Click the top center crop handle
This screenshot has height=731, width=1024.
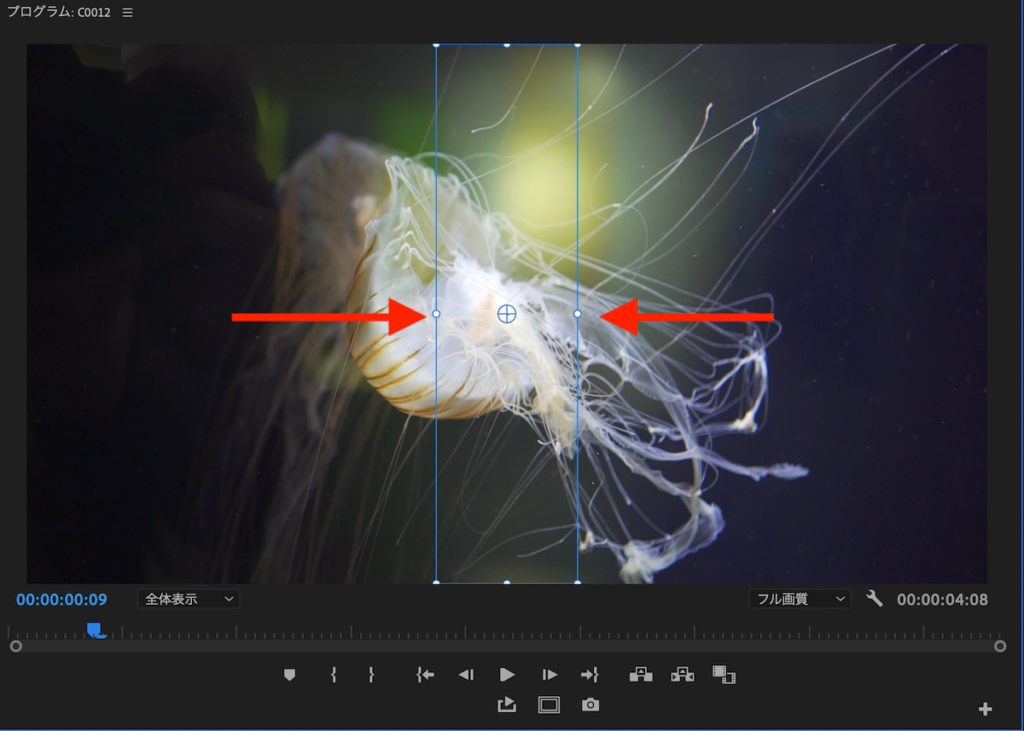coord(507,44)
